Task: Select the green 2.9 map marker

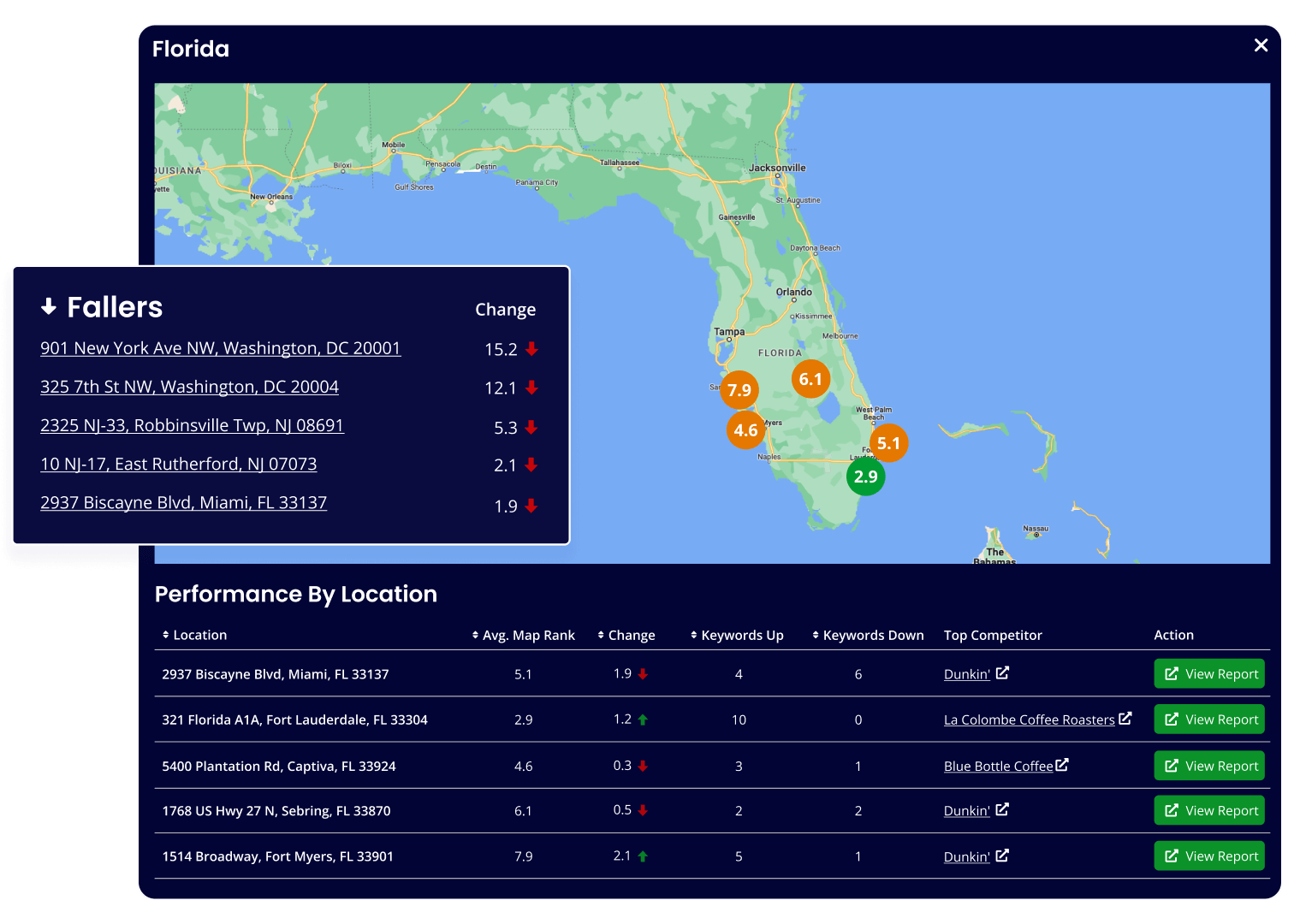Action: [865, 477]
